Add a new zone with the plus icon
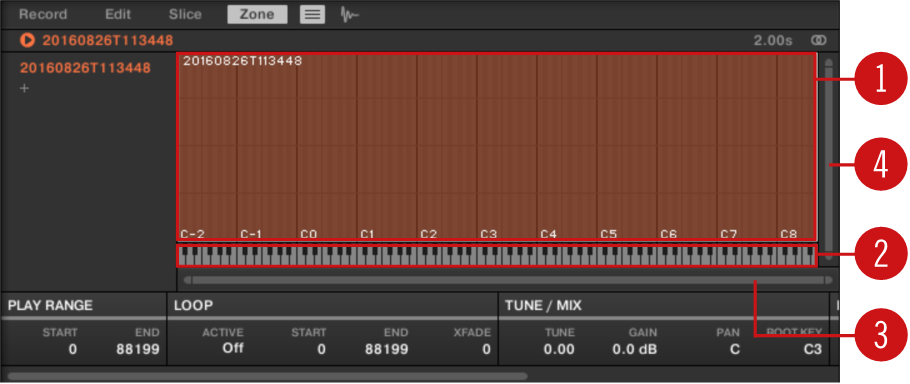Screen dimensions: 910x384 point(24,89)
